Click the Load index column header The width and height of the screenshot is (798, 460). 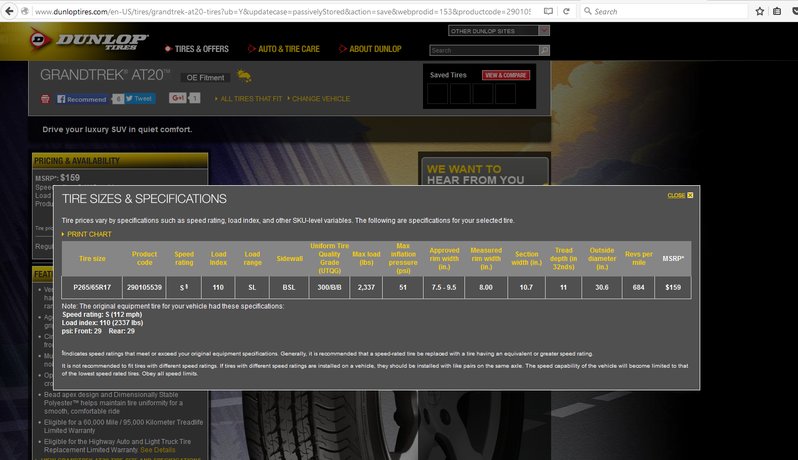[218, 258]
